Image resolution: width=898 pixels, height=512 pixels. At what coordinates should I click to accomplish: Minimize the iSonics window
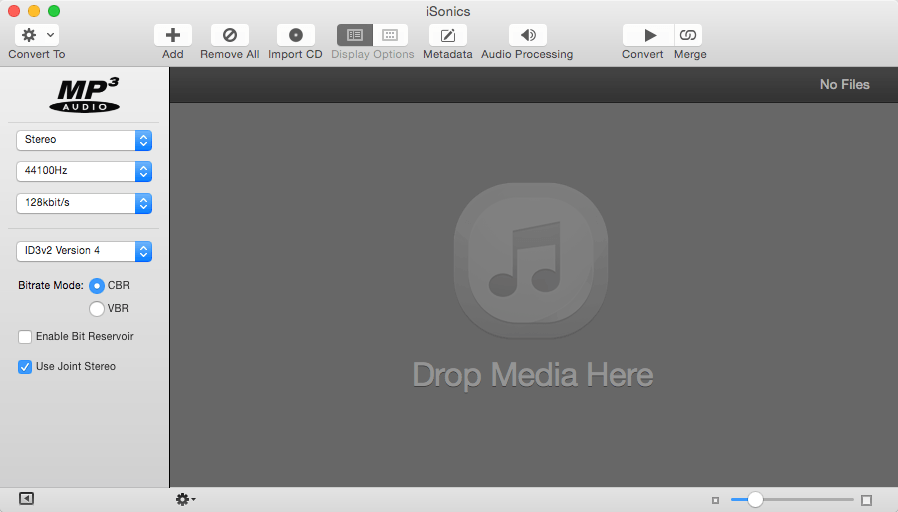(x=34, y=11)
